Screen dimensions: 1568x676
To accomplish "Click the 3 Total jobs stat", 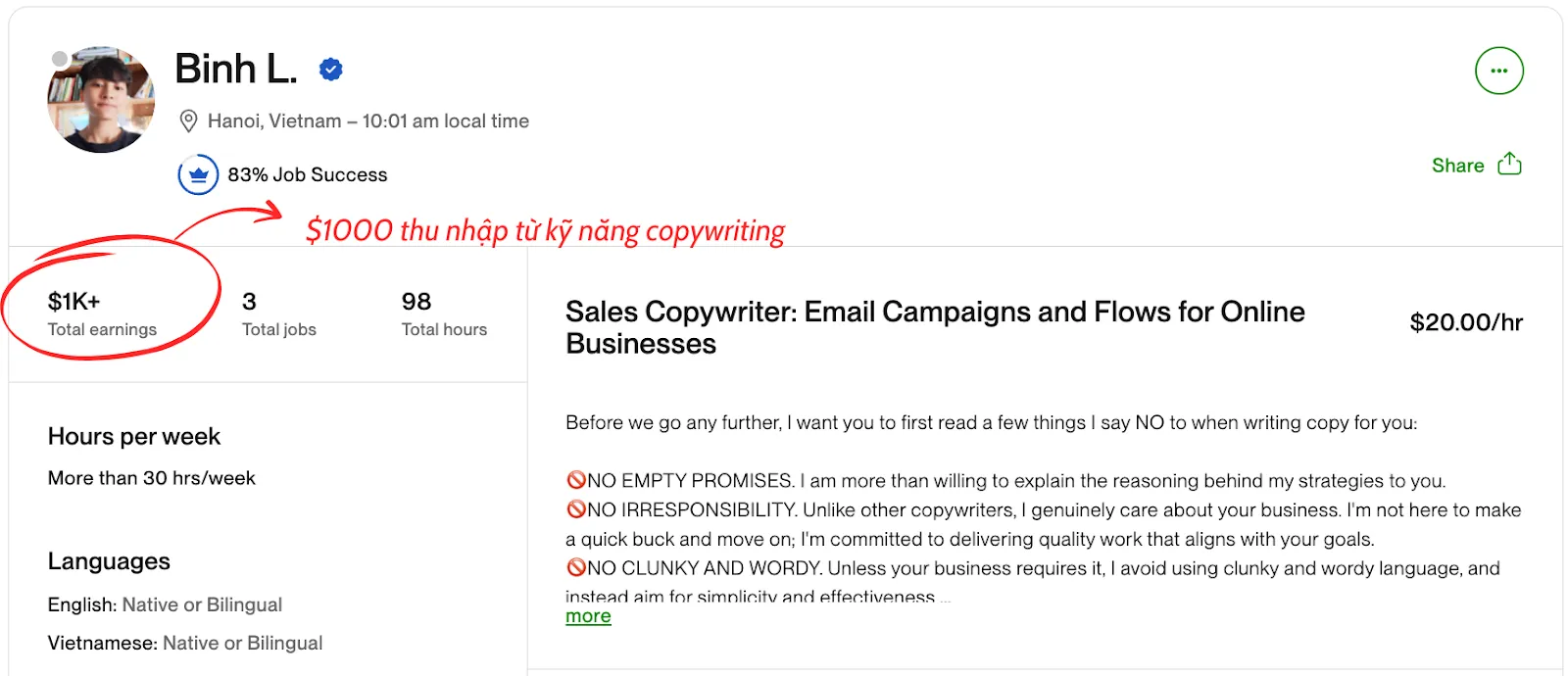I will (x=278, y=314).
